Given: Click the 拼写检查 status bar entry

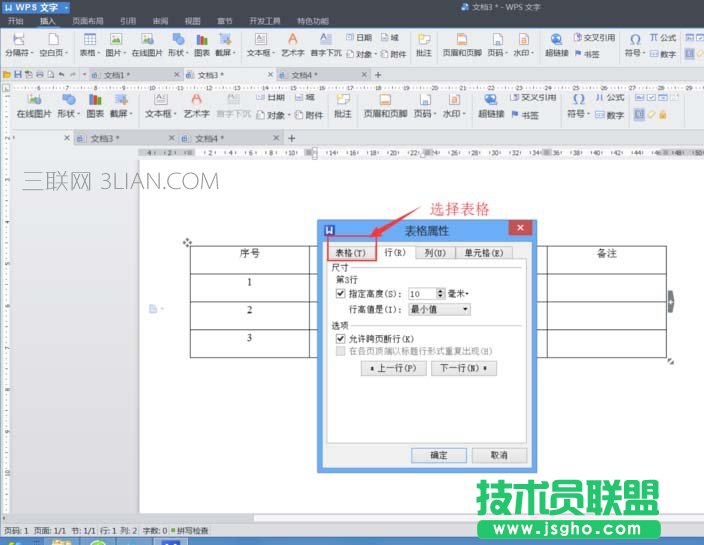Looking at the screenshot, I should pyautogui.click(x=189, y=531).
